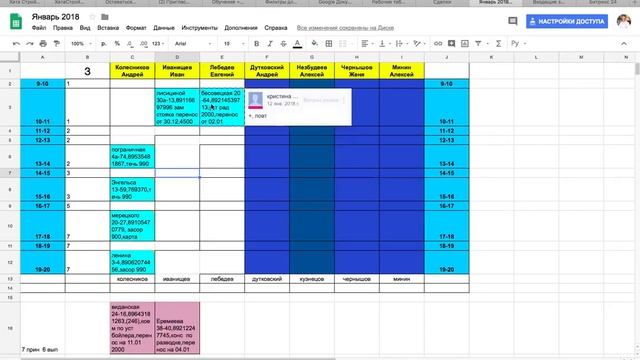This screenshot has height=360, width=640.
Task: Increase decimal places button
Action: pos(144,43)
